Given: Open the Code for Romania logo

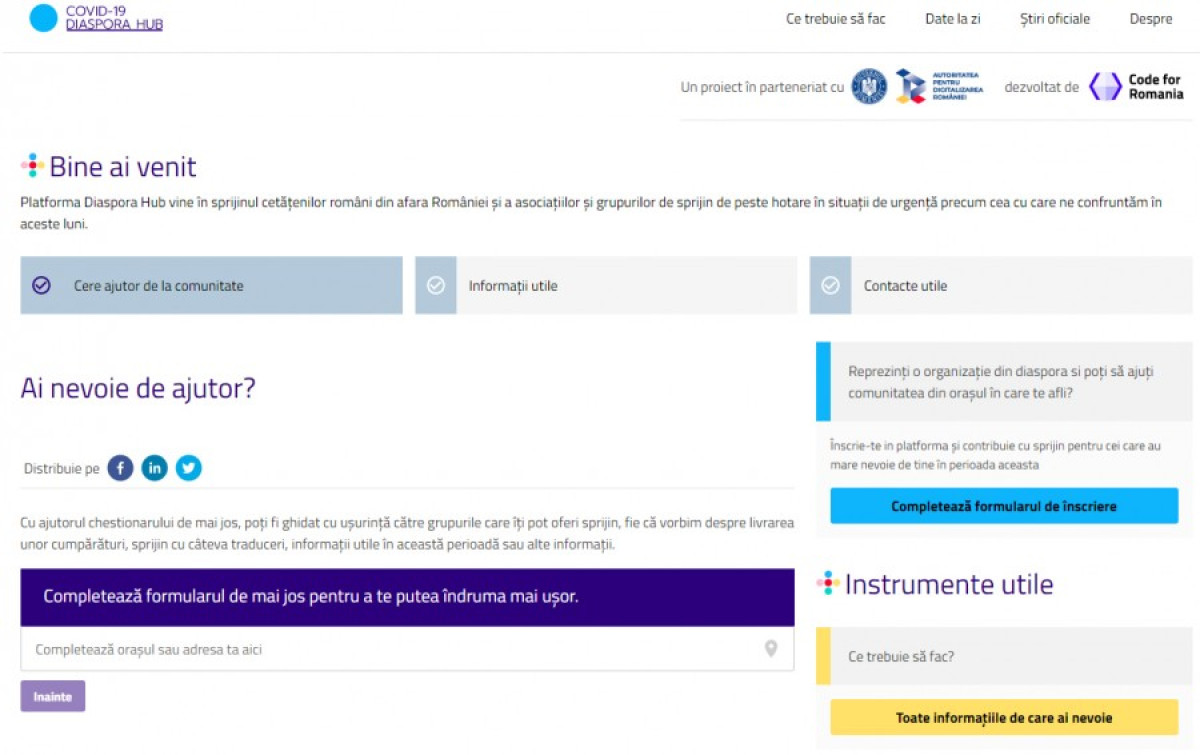Looking at the screenshot, I should [1136, 87].
